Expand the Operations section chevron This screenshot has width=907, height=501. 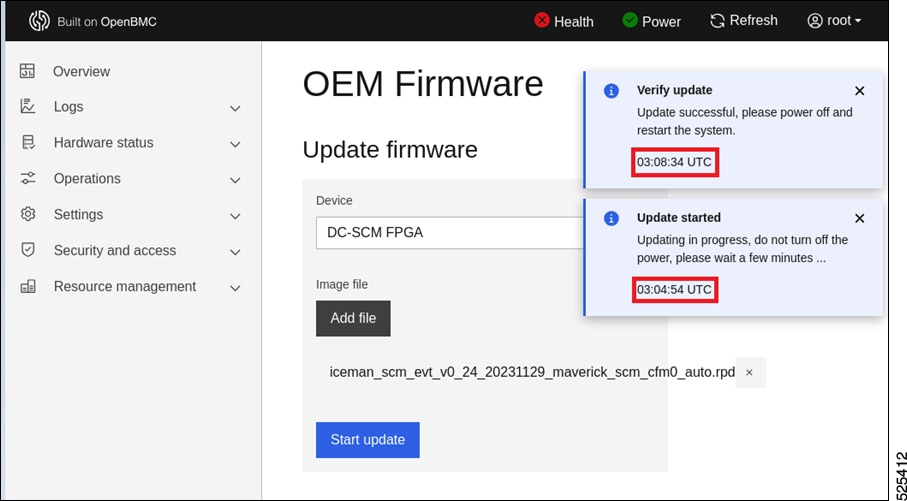click(236, 180)
